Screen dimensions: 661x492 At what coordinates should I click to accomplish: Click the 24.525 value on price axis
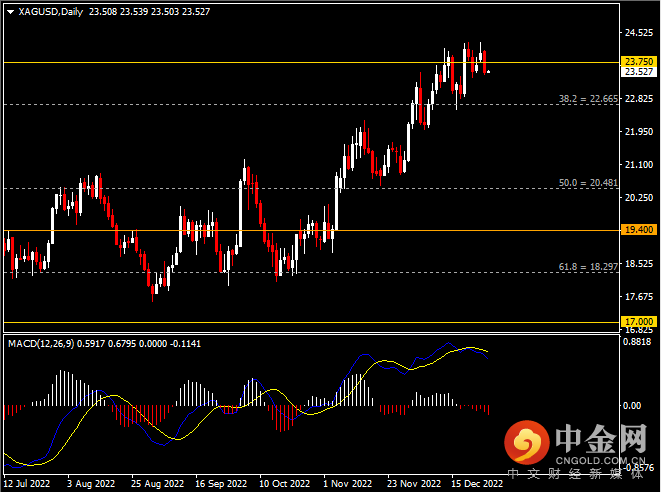638,33
